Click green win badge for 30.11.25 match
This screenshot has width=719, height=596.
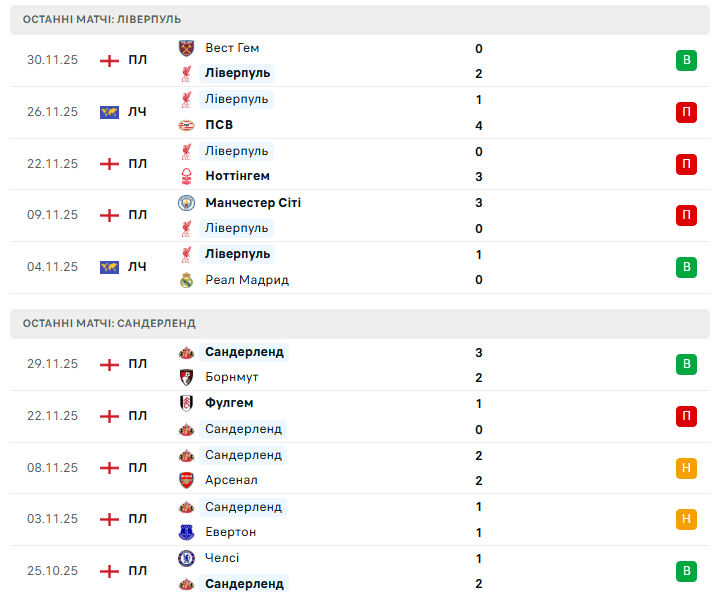click(686, 60)
